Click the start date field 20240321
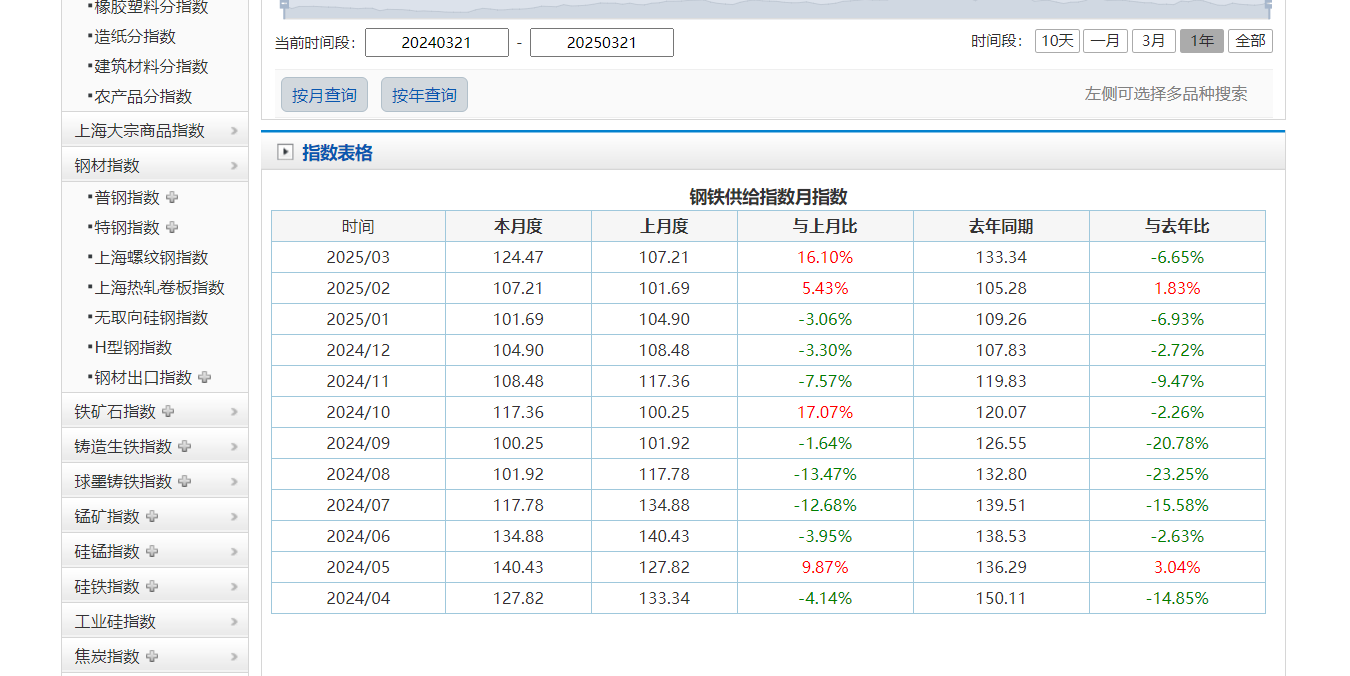1350x676 pixels. pos(437,43)
